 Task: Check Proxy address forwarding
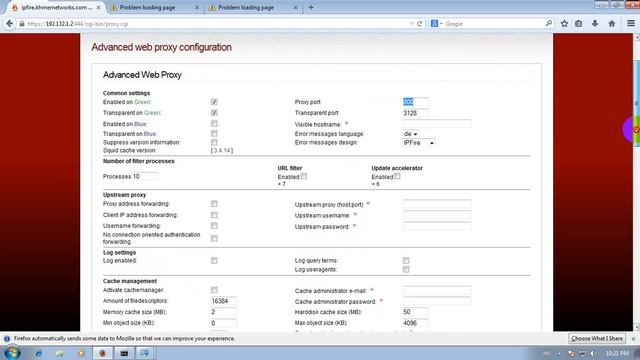tap(214, 204)
